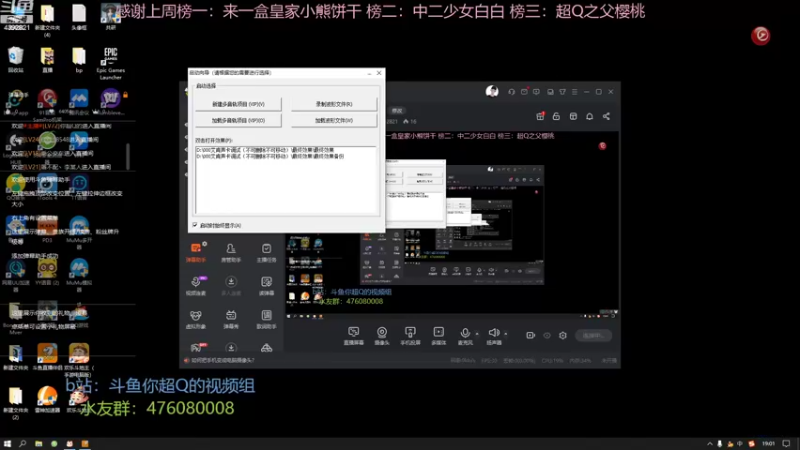Click the record video icon beside the eye
The image size is (800, 450).
(x=531, y=335)
